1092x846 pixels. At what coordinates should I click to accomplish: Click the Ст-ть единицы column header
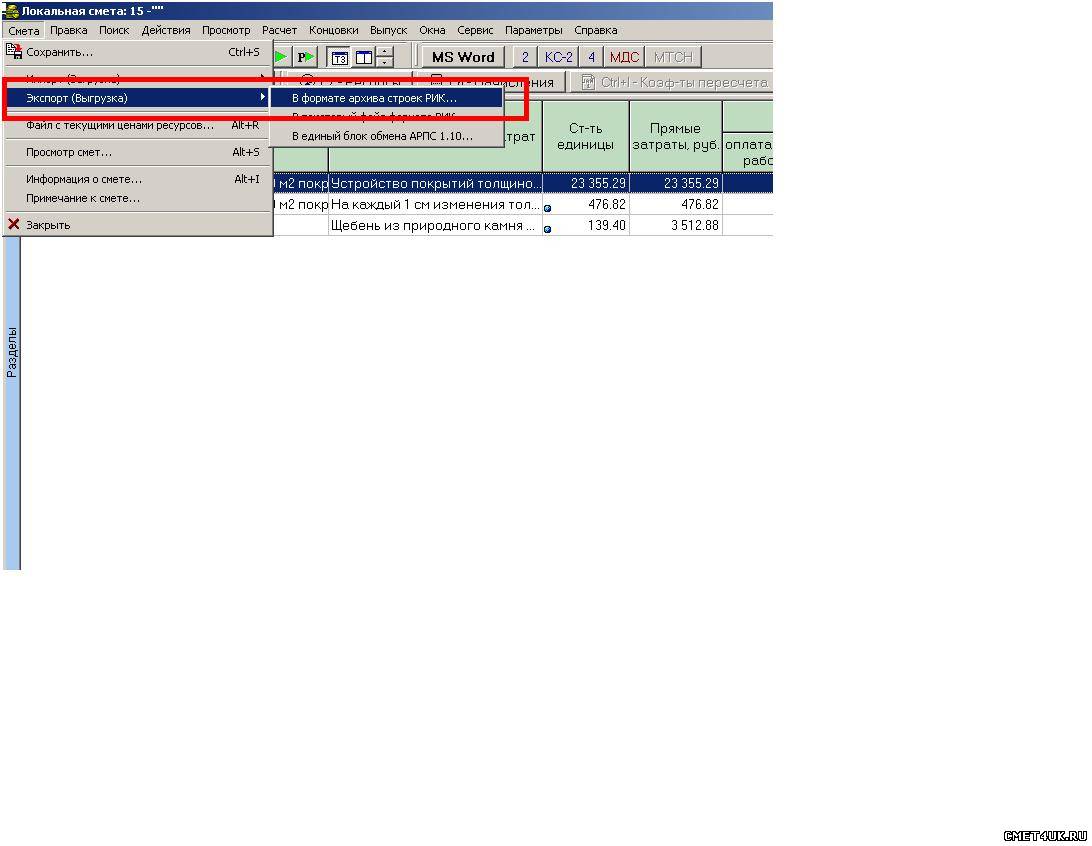point(586,136)
